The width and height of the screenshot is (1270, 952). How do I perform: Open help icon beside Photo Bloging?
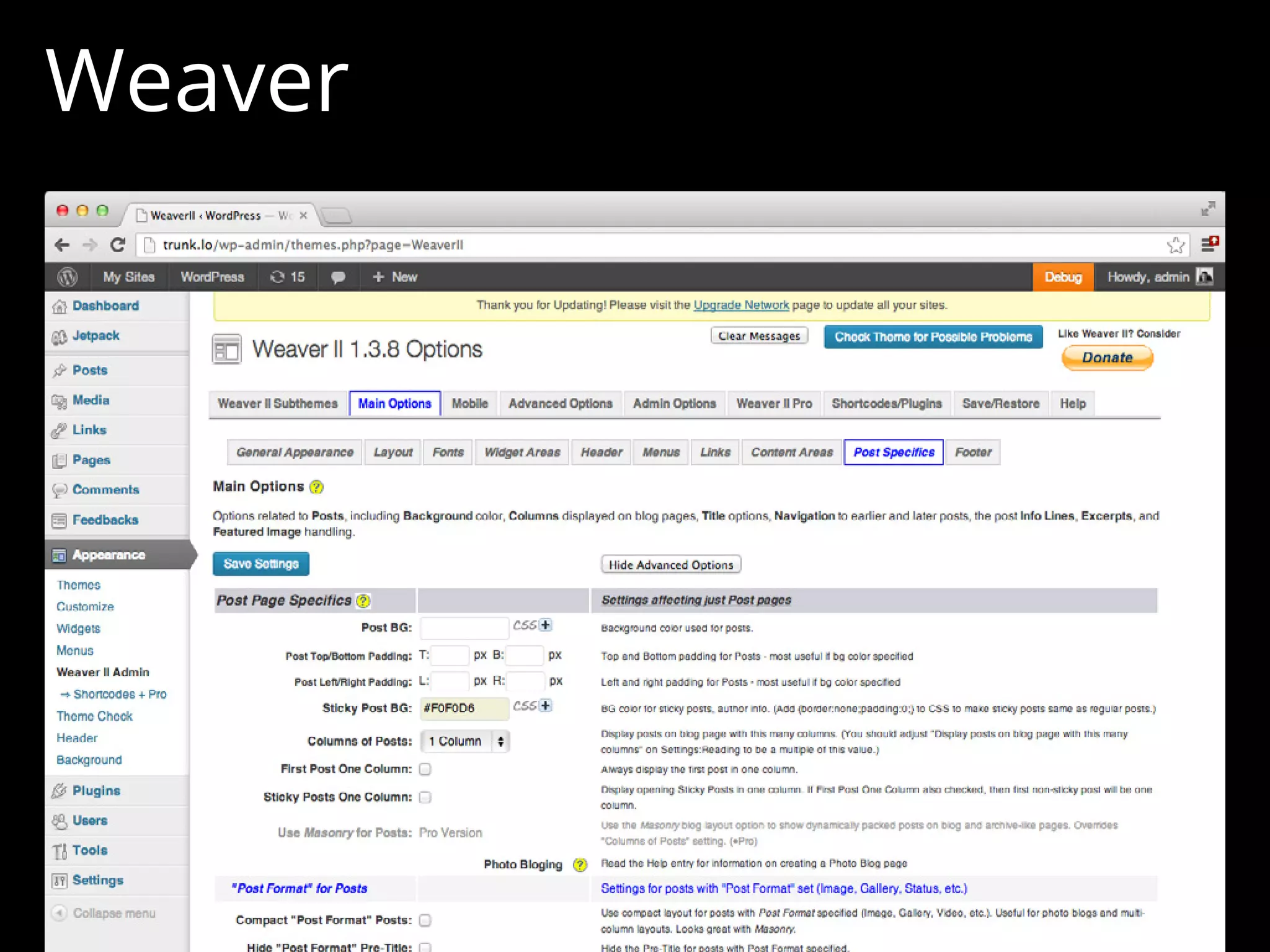pyautogui.click(x=580, y=865)
